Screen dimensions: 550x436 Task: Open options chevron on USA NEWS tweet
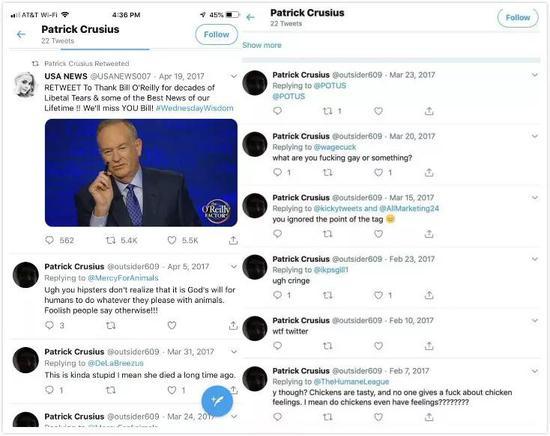click(x=234, y=76)
